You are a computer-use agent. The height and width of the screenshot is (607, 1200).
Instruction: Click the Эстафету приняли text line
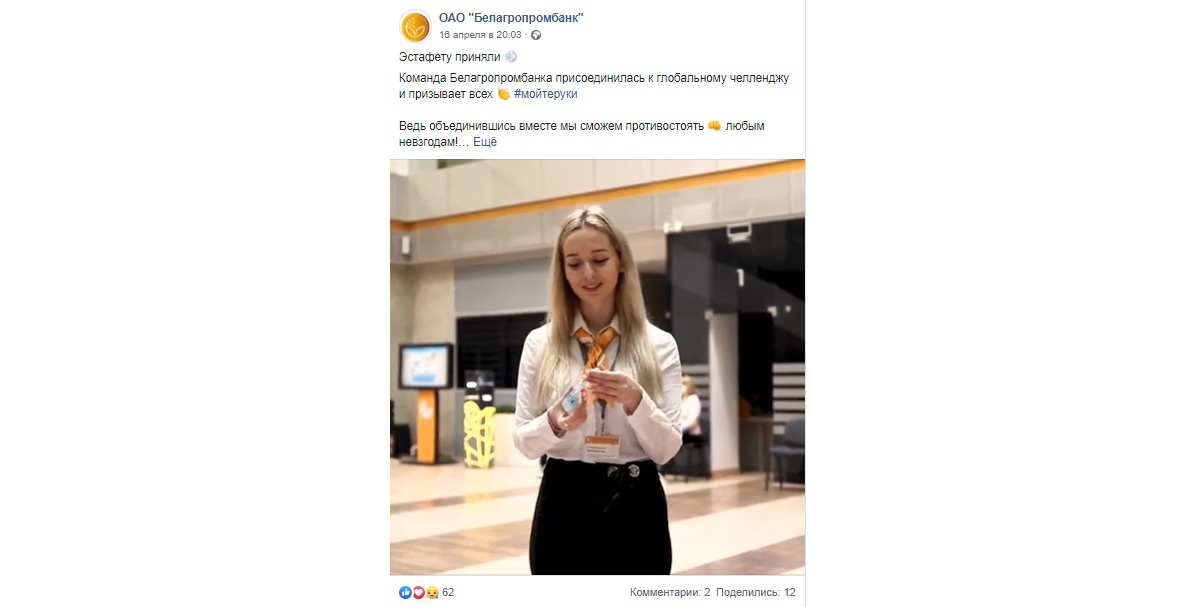pyautogui.click(x=449, y=57)
